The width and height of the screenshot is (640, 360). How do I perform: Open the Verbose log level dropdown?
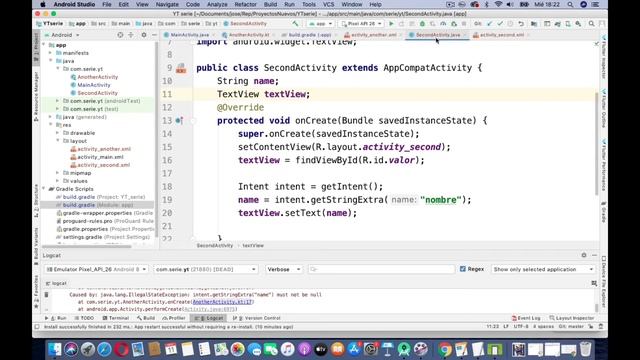tap(284, 269)
